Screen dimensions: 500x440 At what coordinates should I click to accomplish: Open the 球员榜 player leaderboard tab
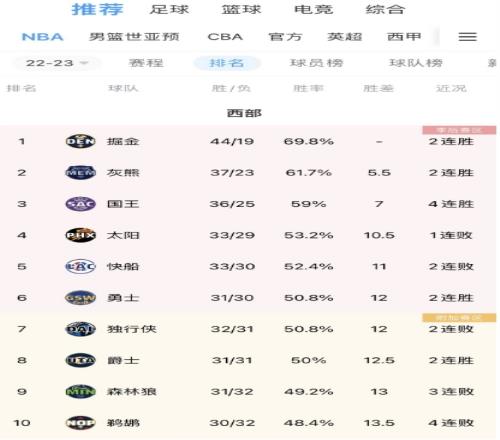click(x=316, y=63)
